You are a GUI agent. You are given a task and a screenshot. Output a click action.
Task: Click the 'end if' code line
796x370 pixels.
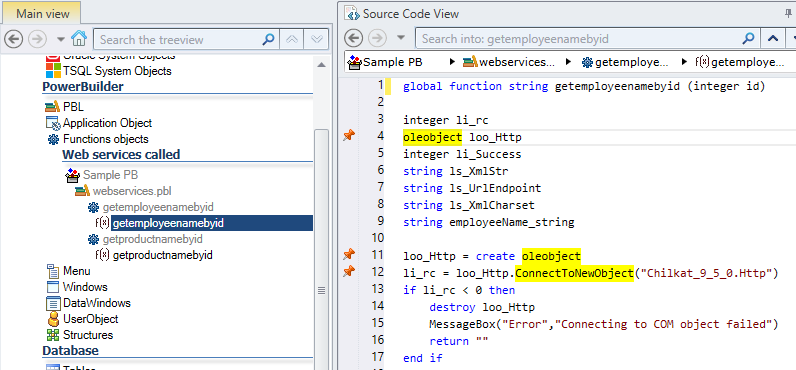(x=422, y=358)
